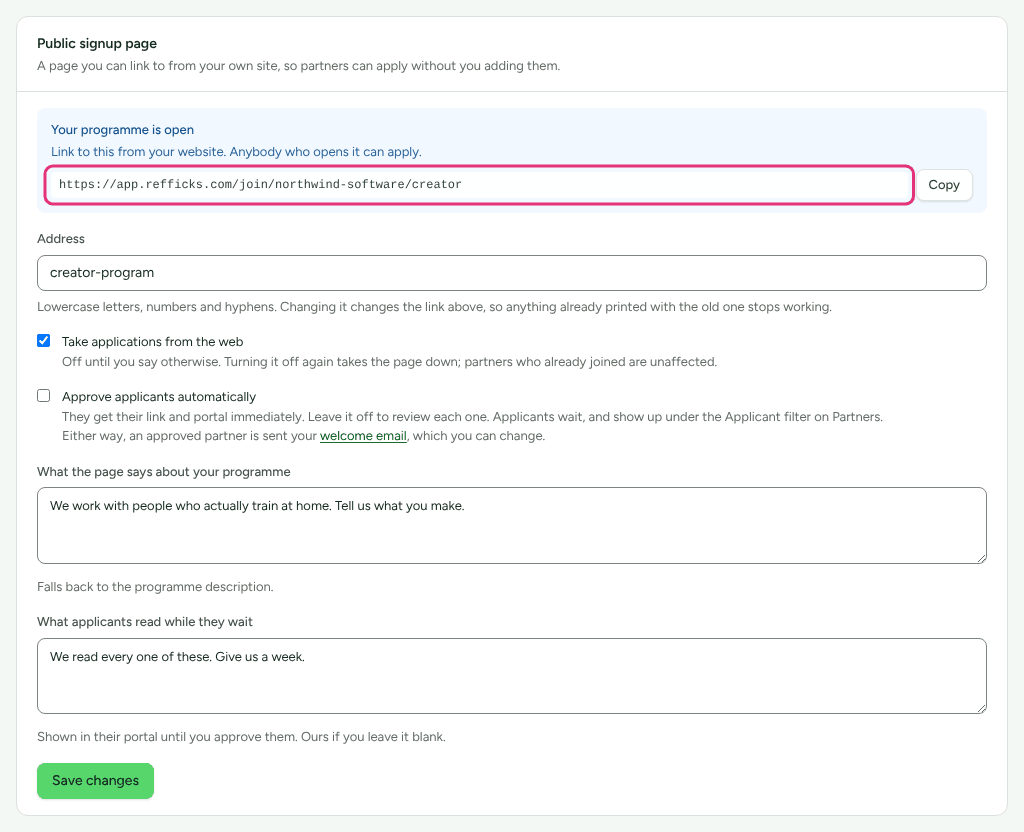
Task: Copy the public signup link
Action: coord(944,185)
